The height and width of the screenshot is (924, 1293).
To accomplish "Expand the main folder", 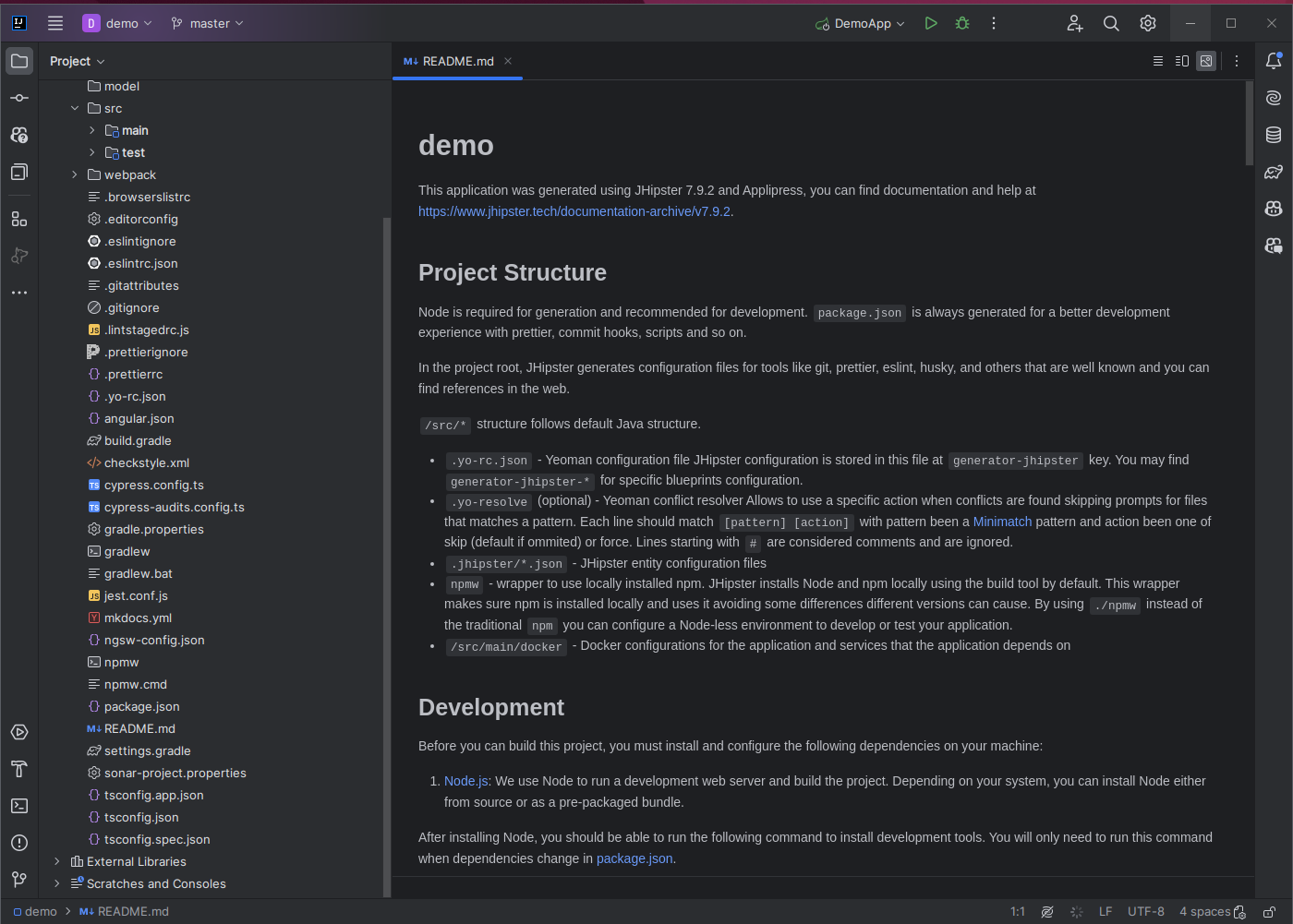I will click(x=92, y=130).
